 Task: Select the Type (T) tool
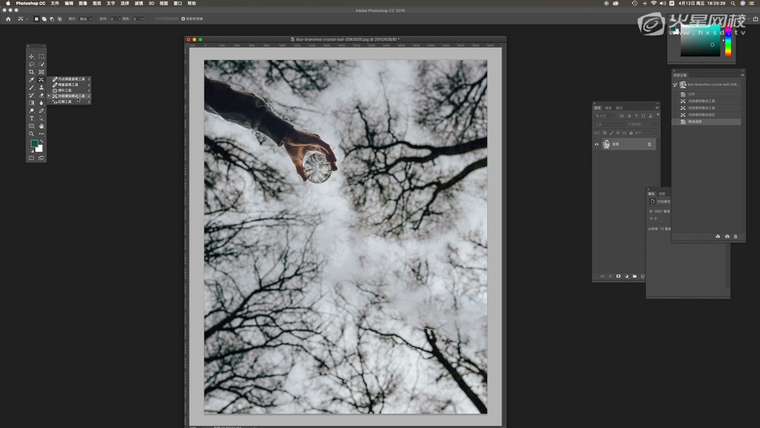[31, 118]
